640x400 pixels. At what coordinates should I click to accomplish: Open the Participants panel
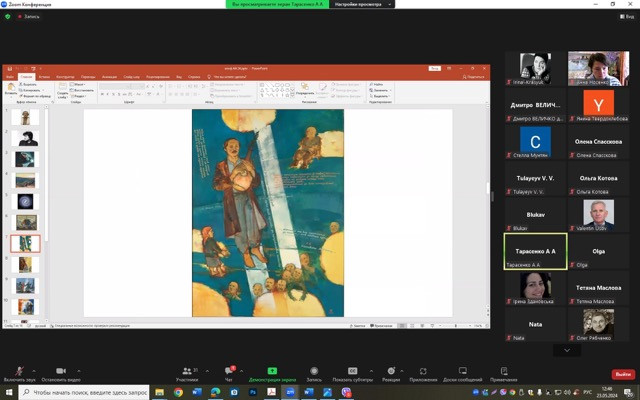click(x=187, y=371)
